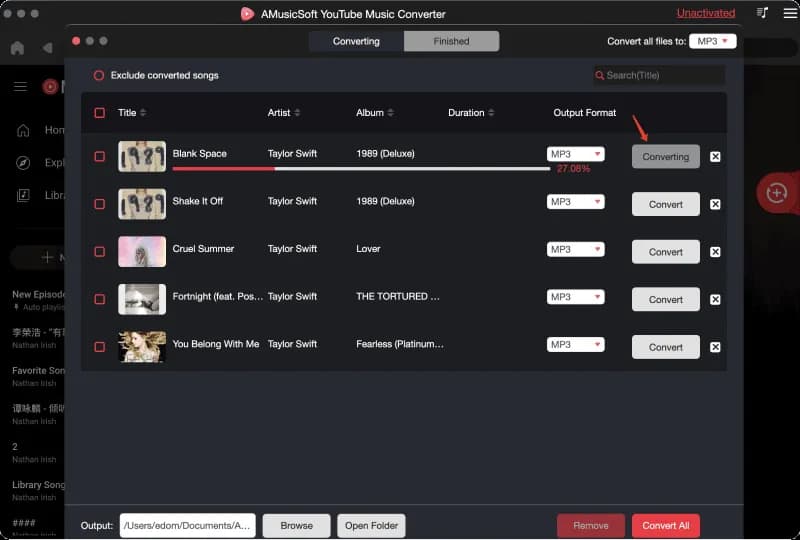Viewport: 800px width, 540px height.
Task: Open the Convert all files to dropdown
Action: (x=713, y=41)
